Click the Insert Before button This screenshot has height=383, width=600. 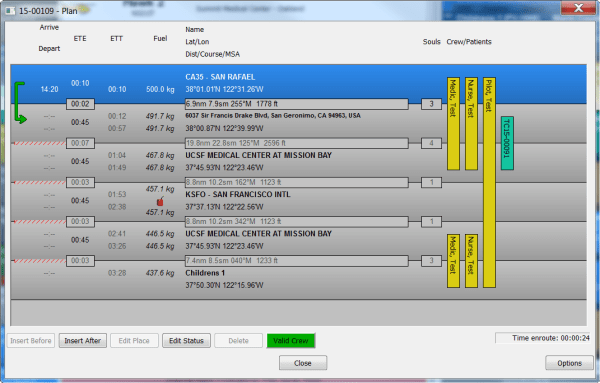31,341
